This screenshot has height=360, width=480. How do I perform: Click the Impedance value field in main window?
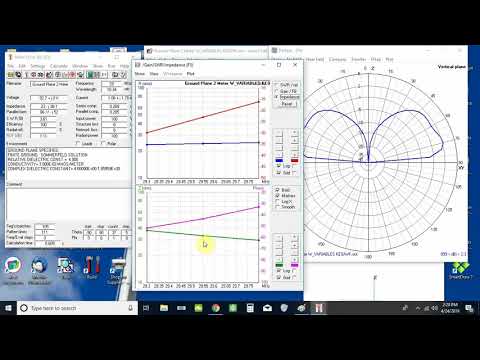[x=49, y=106]
